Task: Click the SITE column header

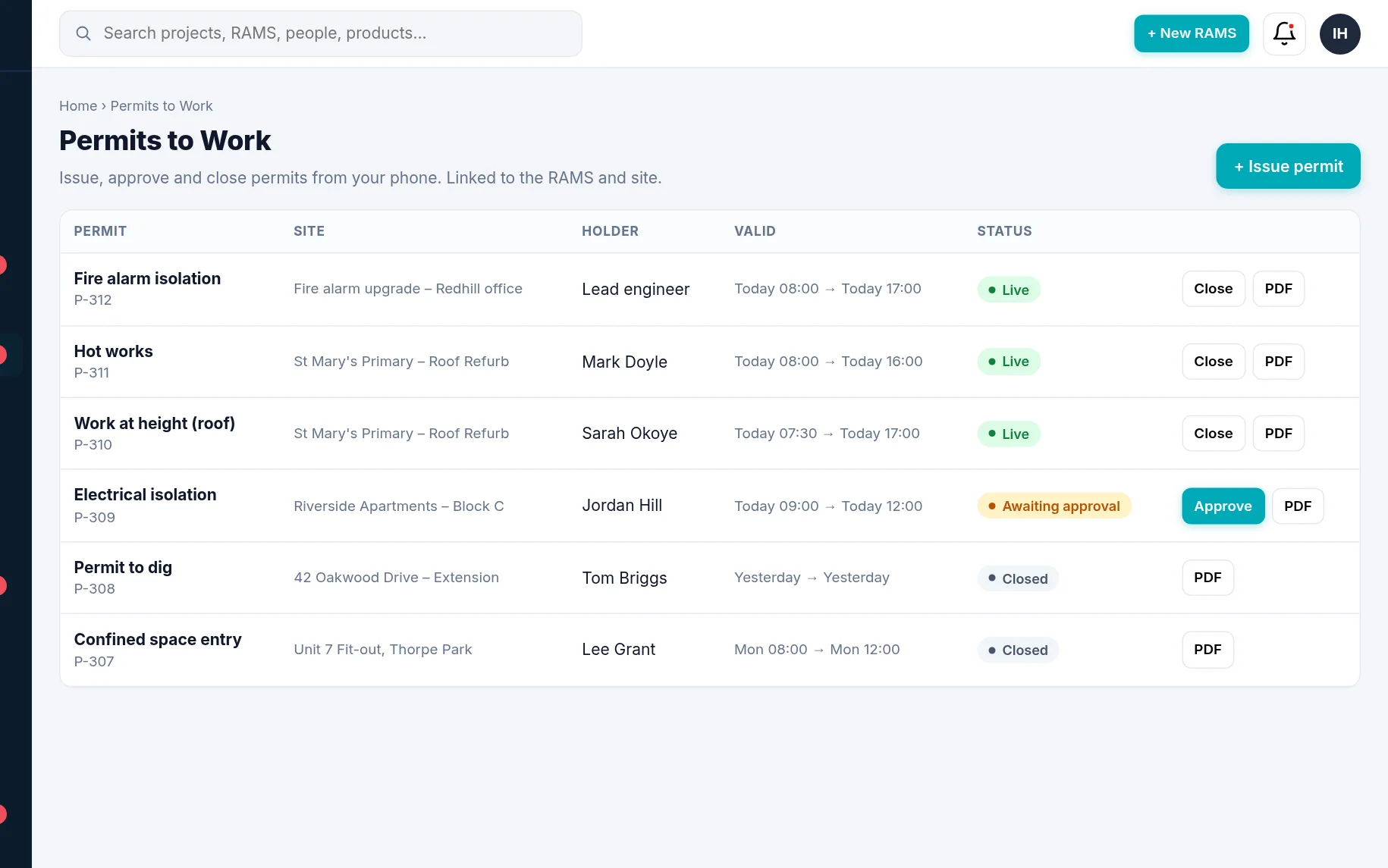Action: tap(309, 231)
